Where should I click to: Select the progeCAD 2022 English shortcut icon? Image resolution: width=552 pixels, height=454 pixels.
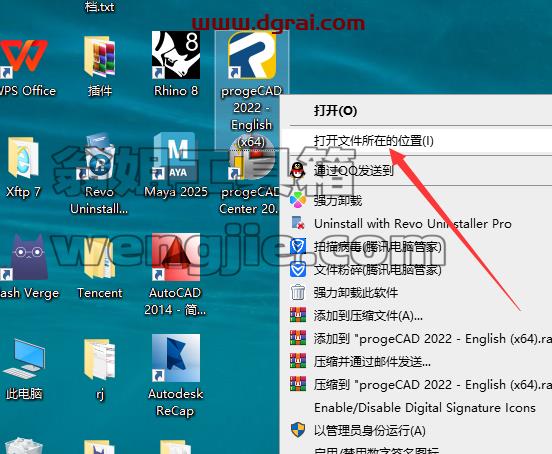tap(252, 55)
